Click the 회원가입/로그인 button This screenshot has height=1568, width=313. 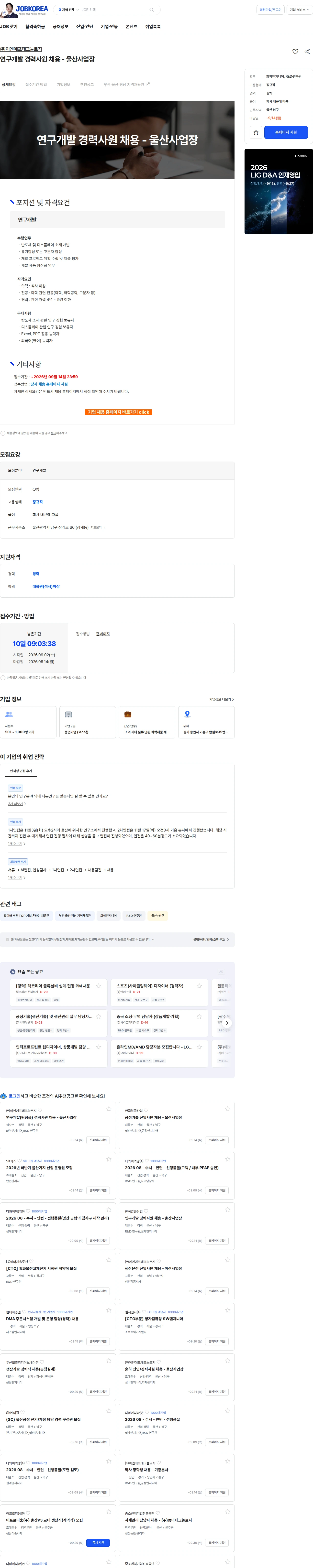[x=270, y=10]
